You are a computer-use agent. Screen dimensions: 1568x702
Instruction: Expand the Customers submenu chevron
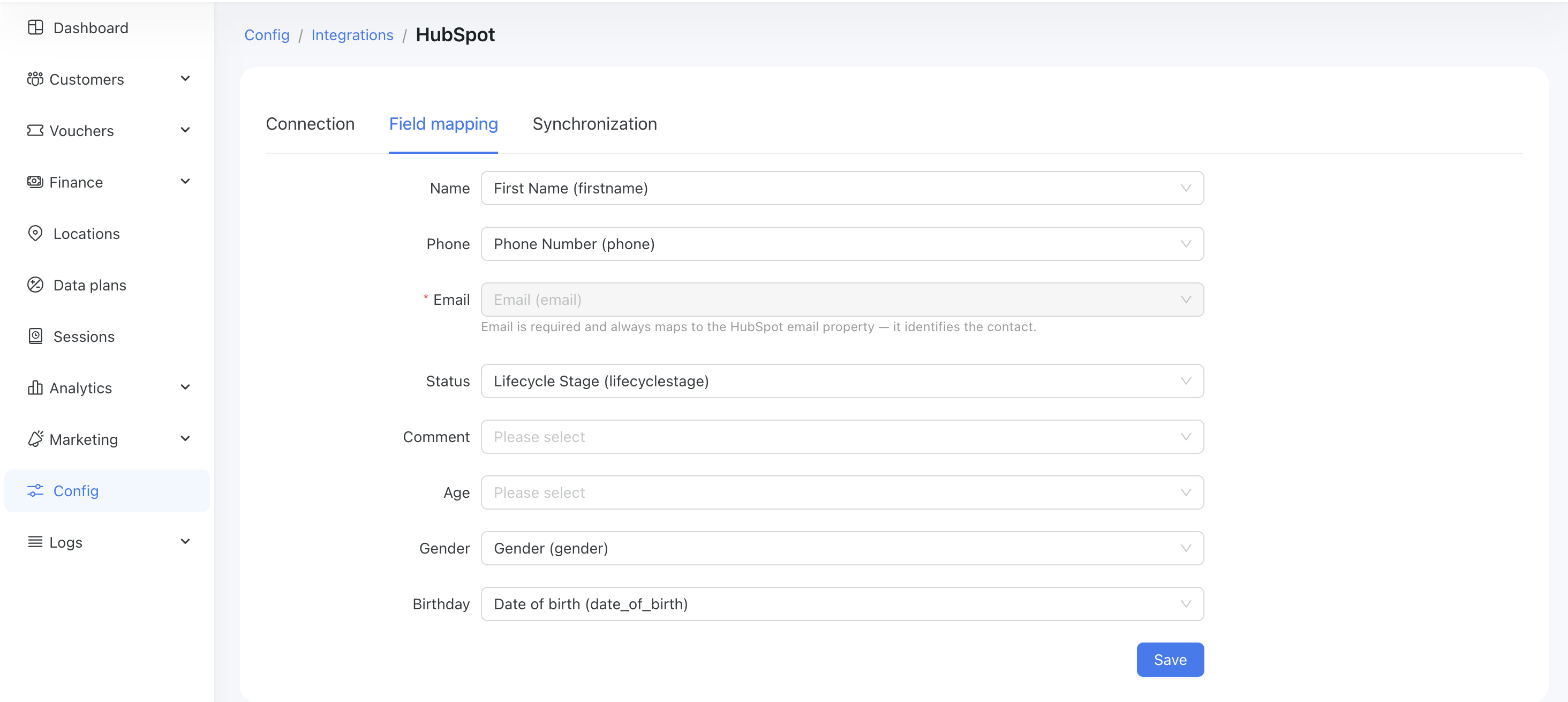point(186,79)
